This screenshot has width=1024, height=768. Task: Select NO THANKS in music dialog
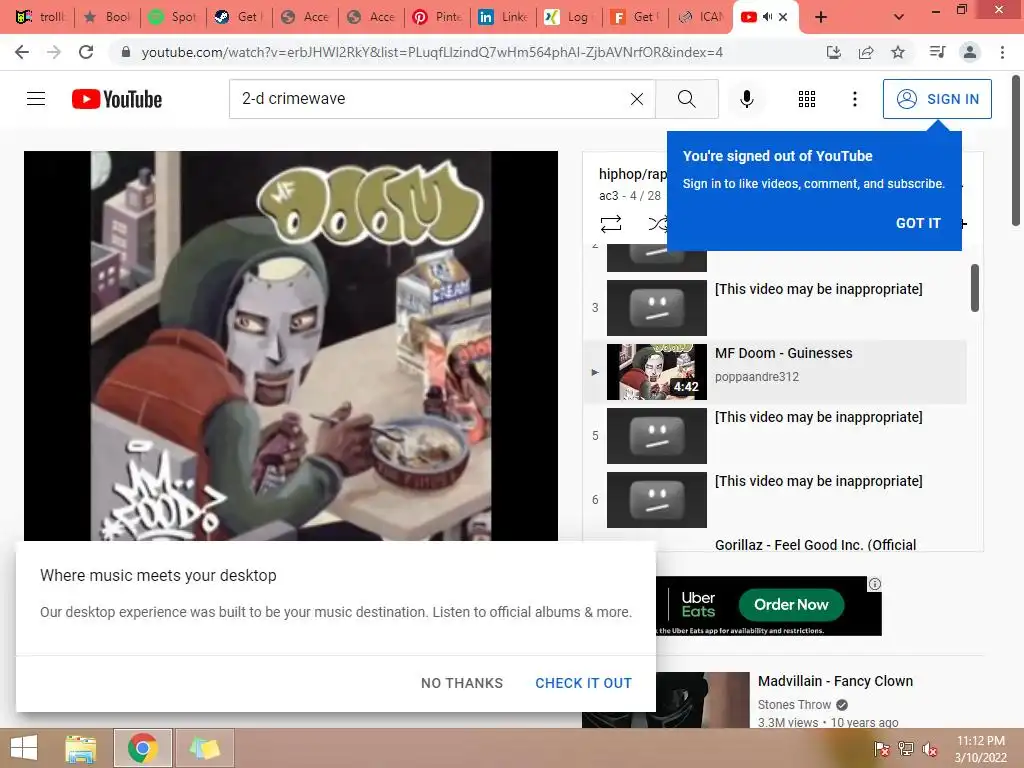click(462, 683)
